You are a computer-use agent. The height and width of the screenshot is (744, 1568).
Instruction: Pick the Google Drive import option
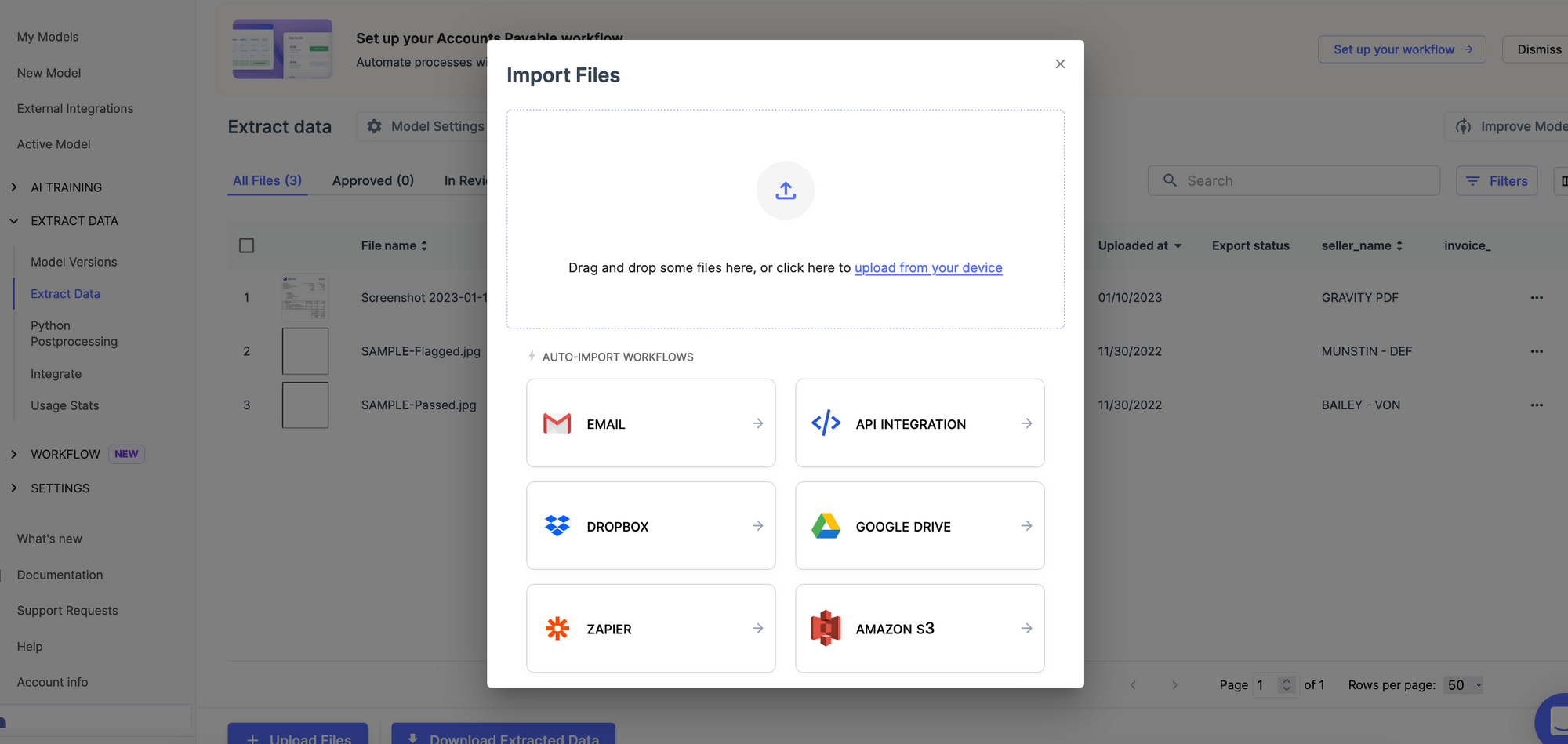[919, 526]
